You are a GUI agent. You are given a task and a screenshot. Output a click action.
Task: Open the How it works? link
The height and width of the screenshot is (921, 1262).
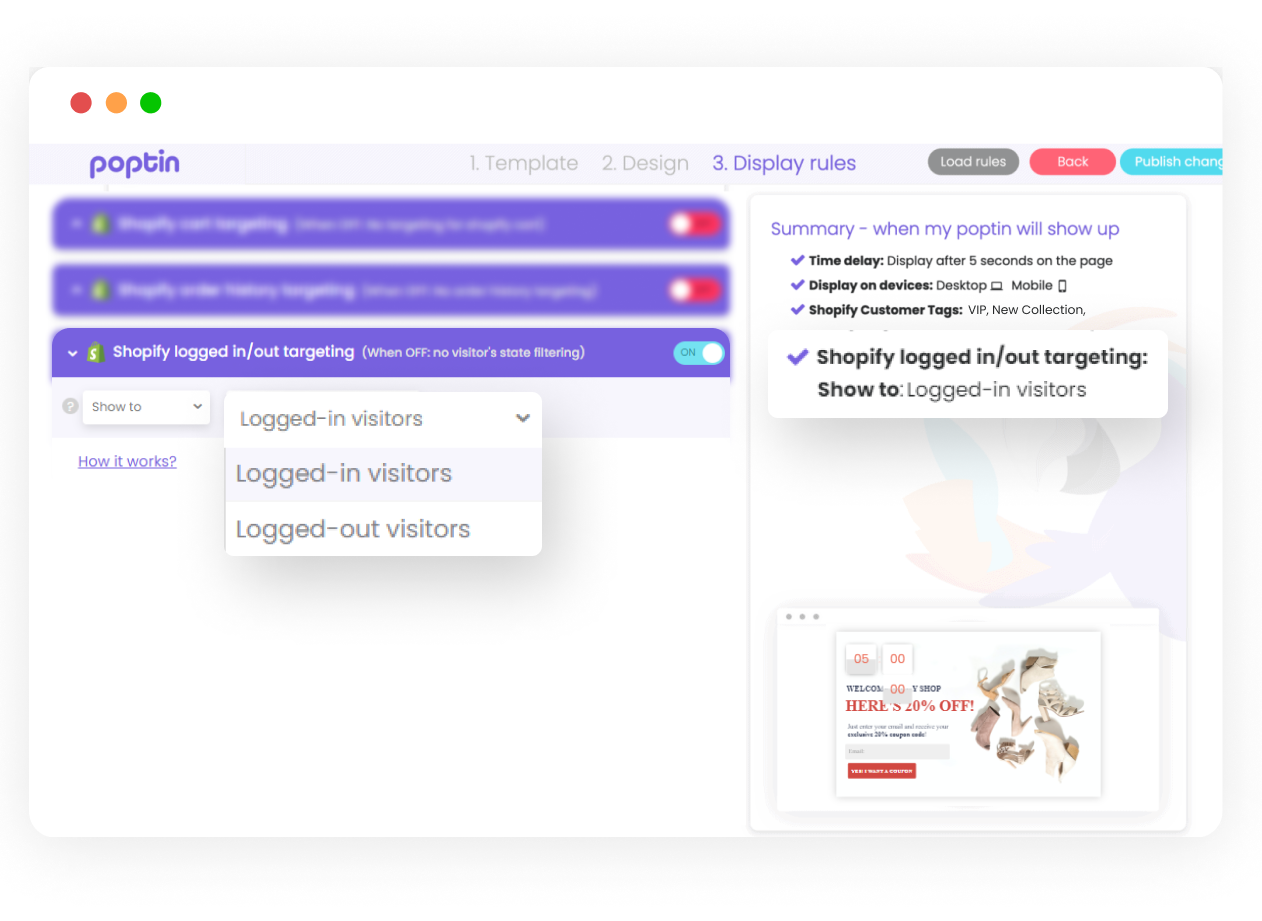(127, 461)
